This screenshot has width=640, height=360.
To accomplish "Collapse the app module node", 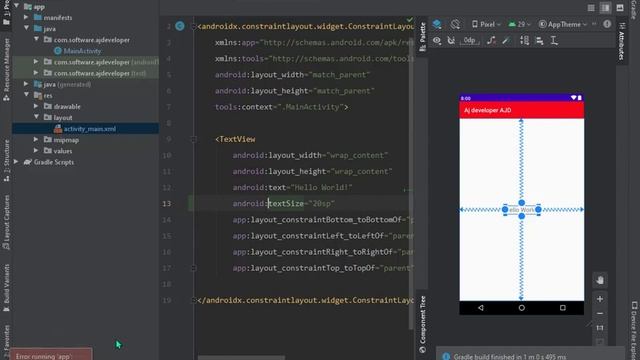I will coord(16,6).
